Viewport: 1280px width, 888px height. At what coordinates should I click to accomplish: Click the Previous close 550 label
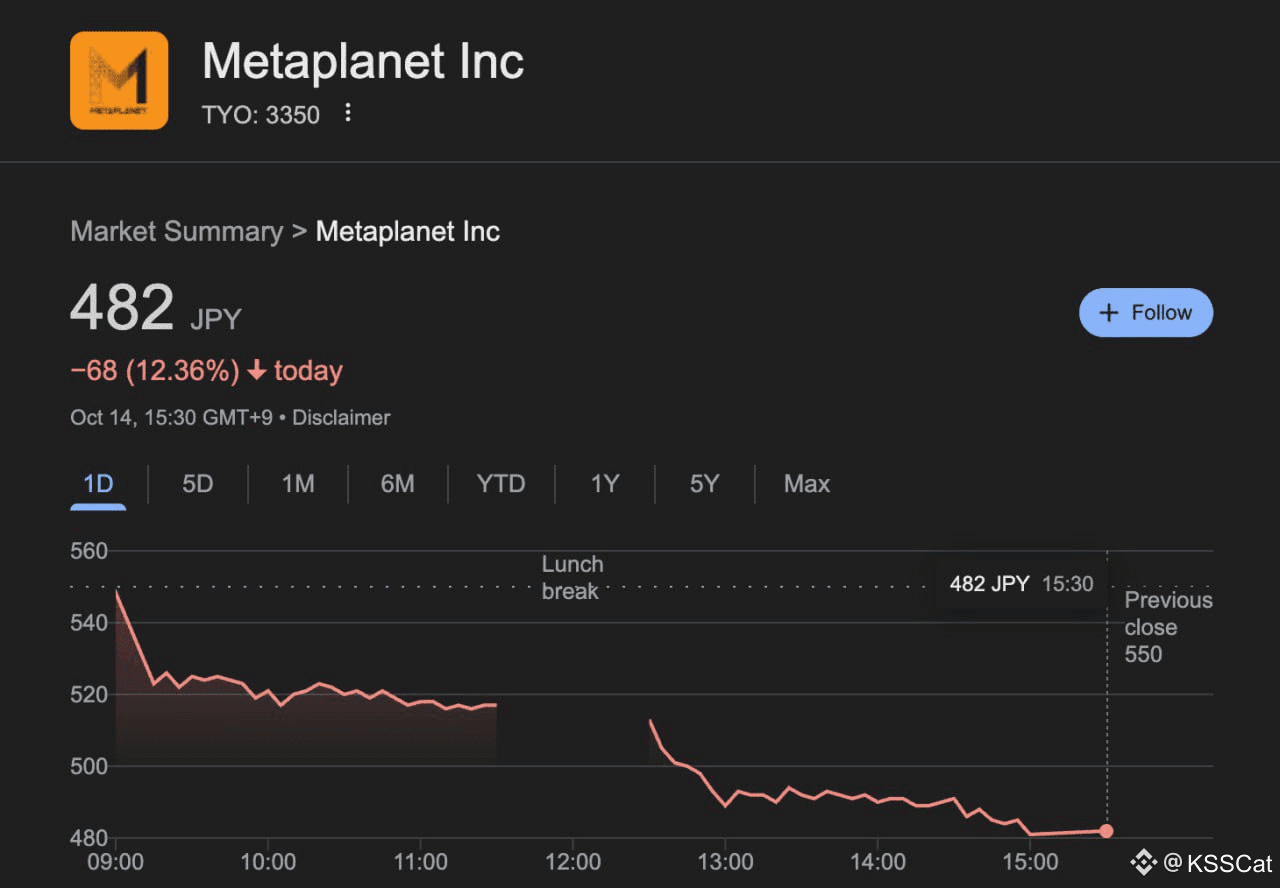[x=1167, y=627]
